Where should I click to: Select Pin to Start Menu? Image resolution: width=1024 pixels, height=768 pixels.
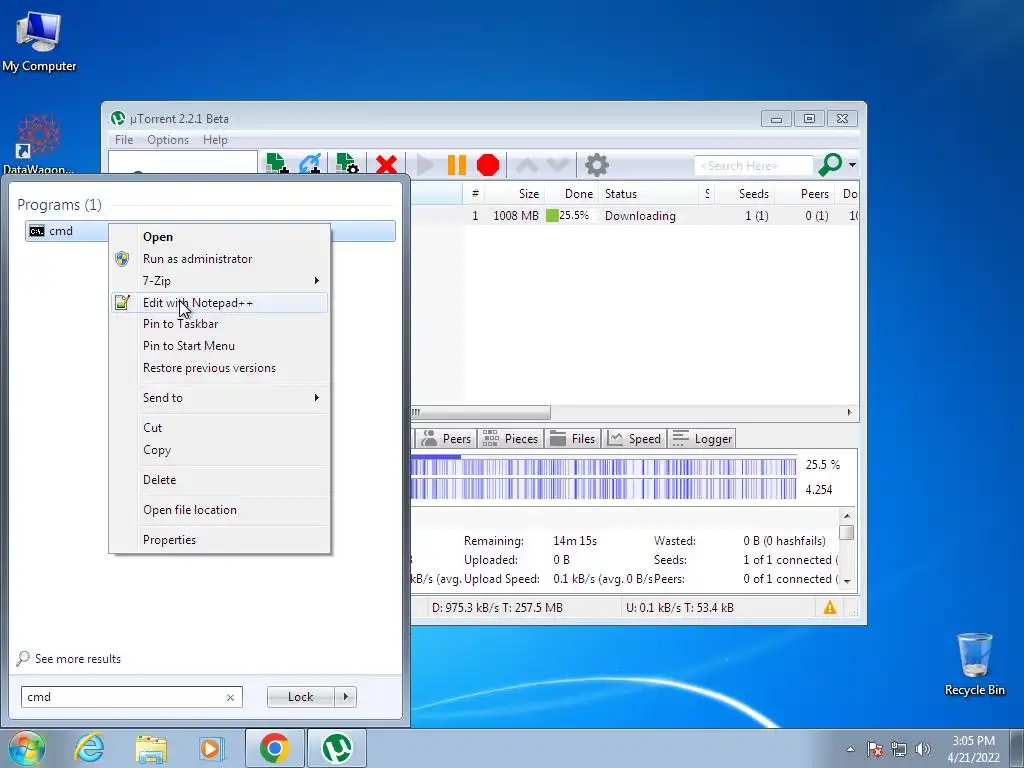(220, 346)
